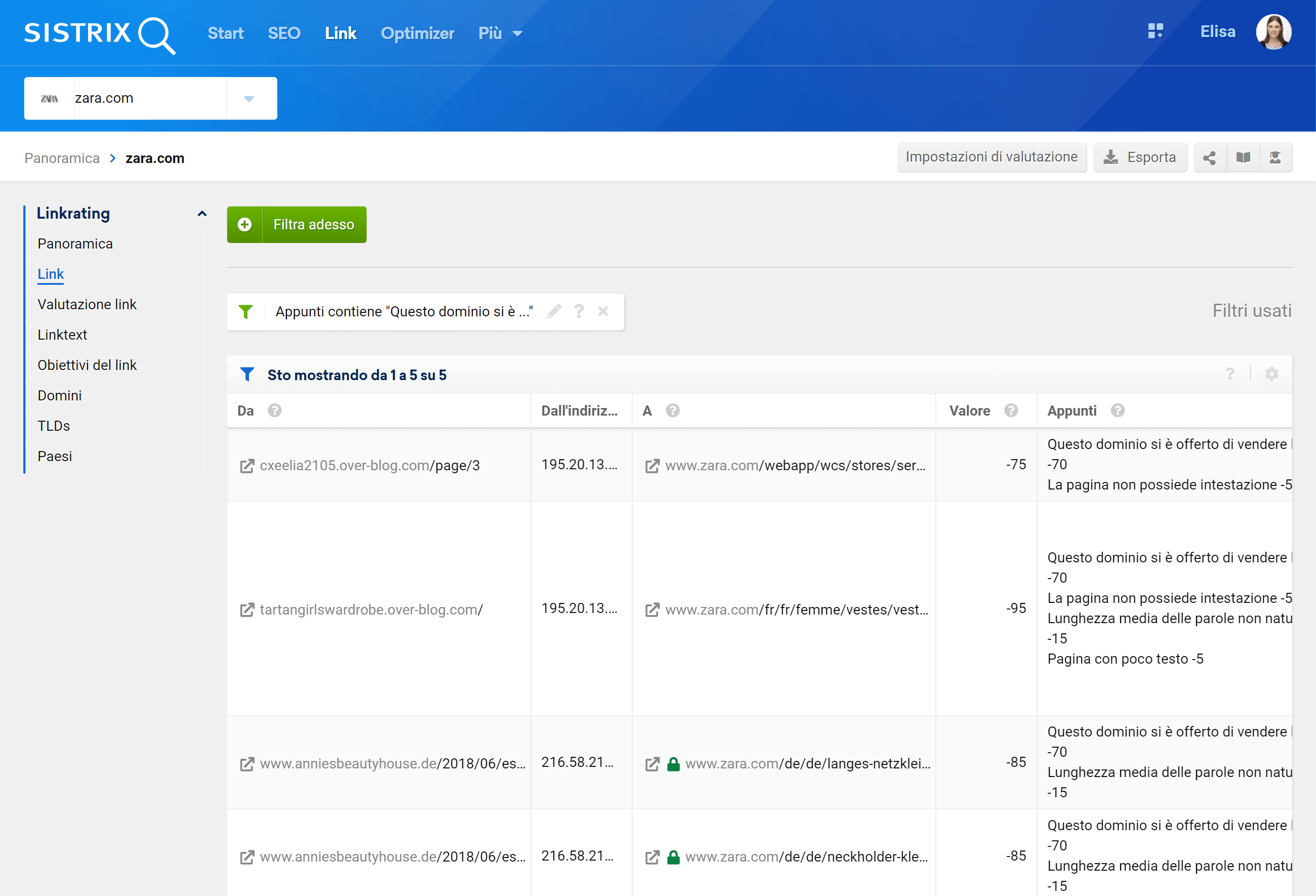This screenshot has height=896, width=1316.
Task: Click the zara.com search input field
Action: point(149,99)
